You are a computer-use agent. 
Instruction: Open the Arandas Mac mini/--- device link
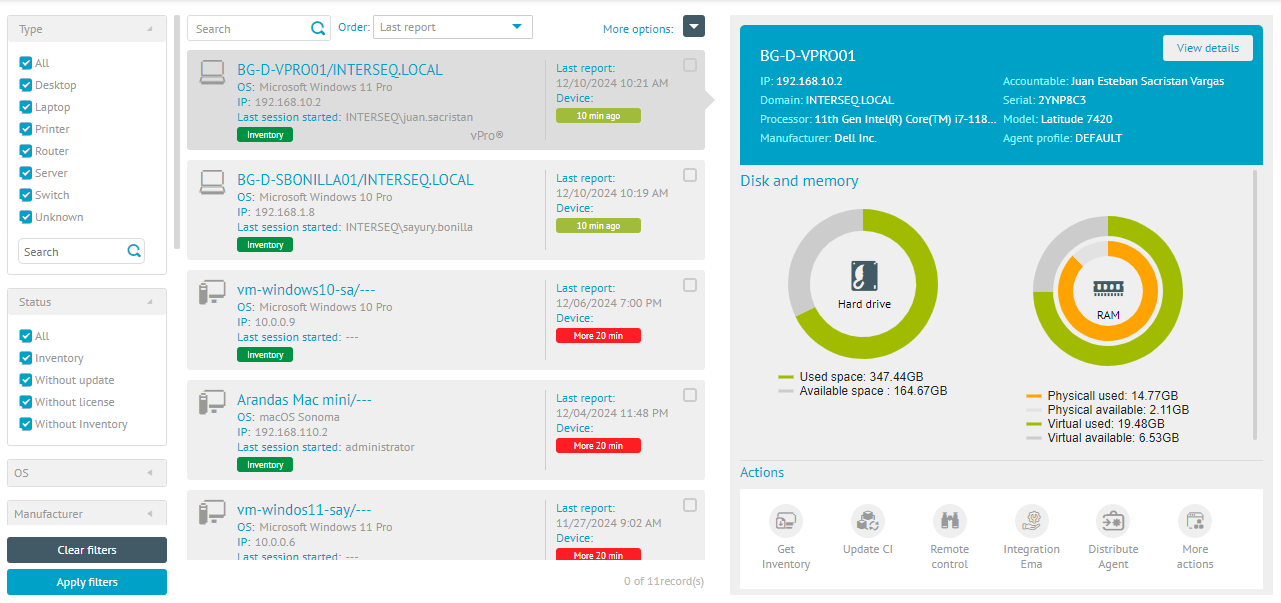pos(304,400)
